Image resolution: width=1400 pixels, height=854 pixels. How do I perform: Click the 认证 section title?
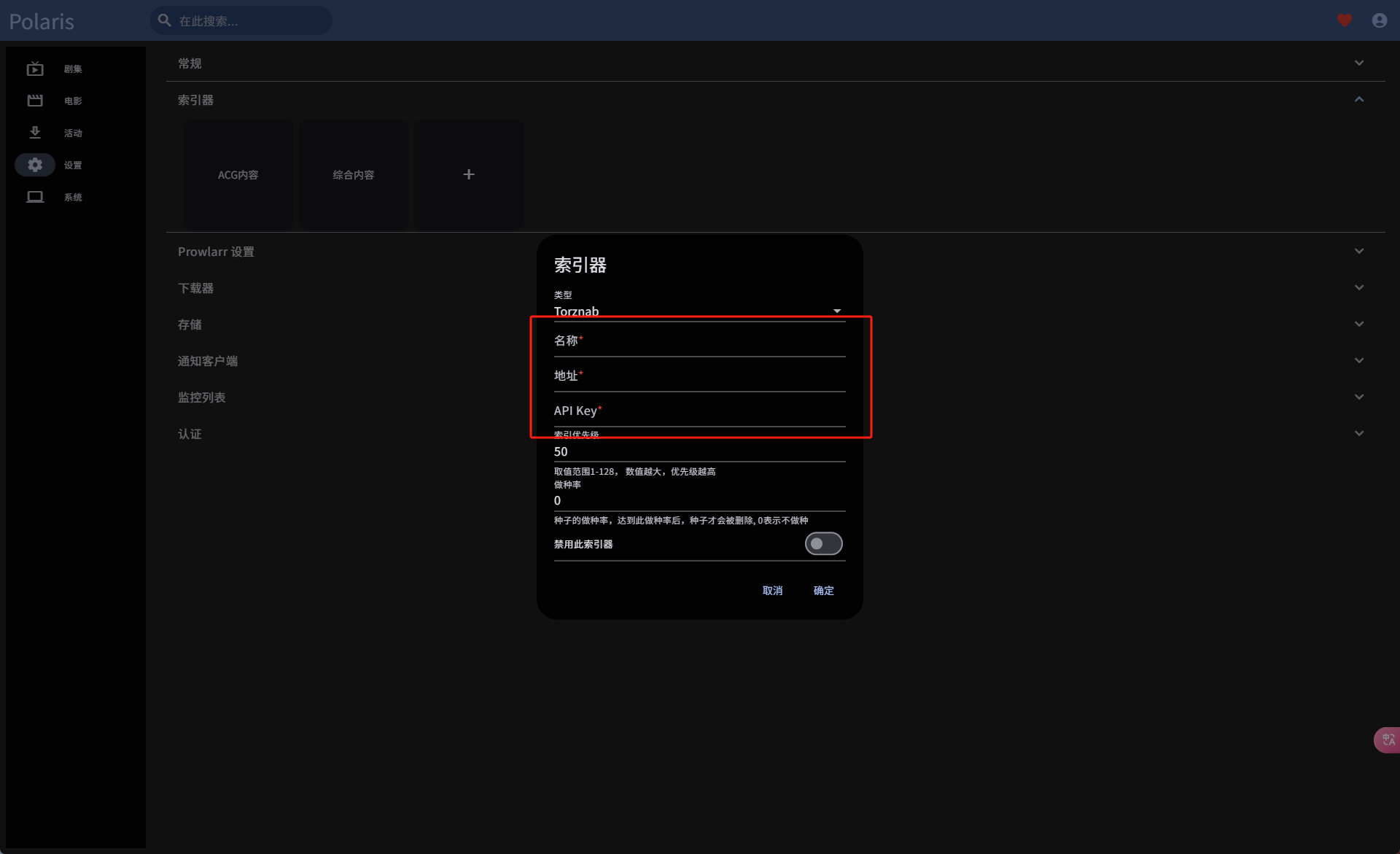tap(190, 434)
